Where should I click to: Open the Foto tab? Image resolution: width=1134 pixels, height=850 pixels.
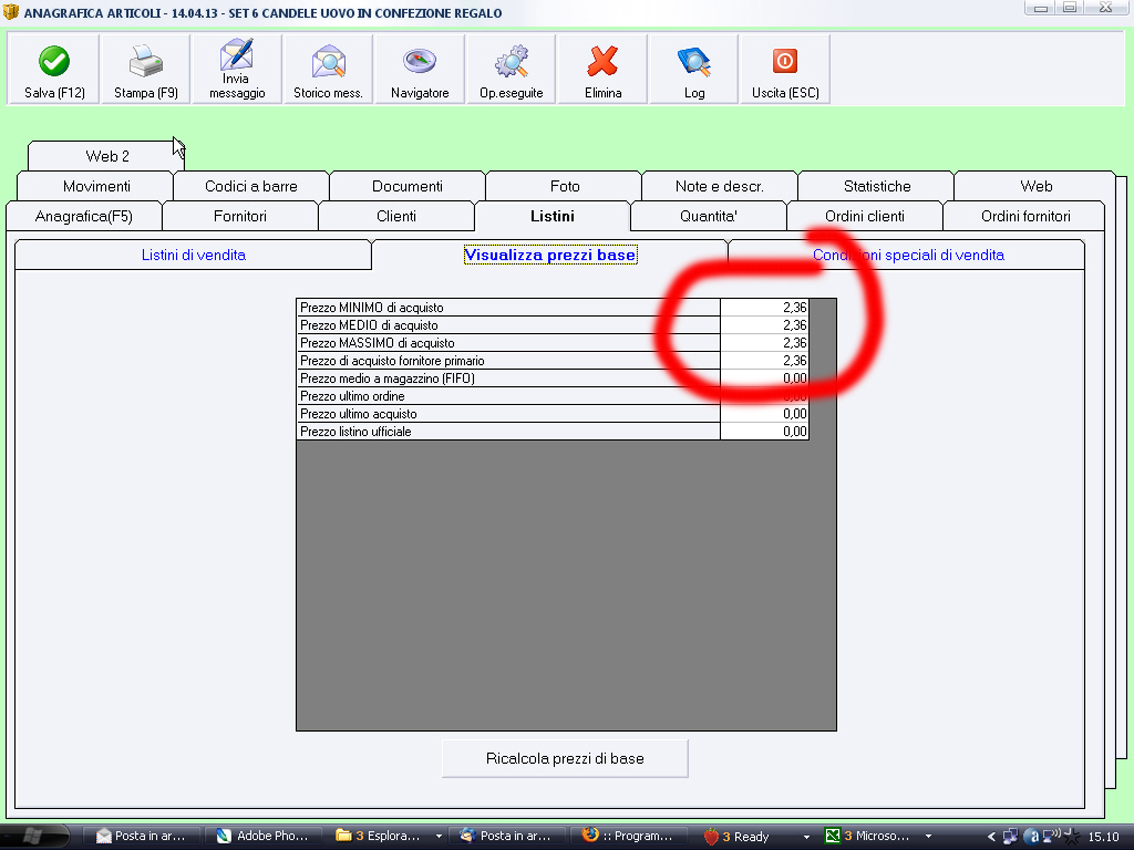[564, 186]
